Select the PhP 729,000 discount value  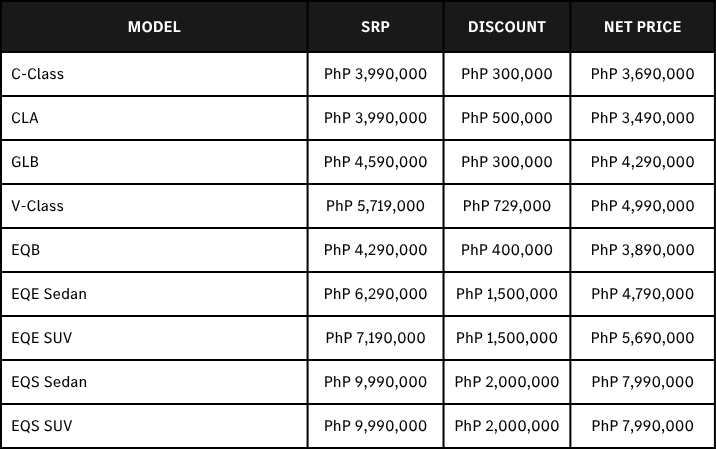[x=506, y=206]
